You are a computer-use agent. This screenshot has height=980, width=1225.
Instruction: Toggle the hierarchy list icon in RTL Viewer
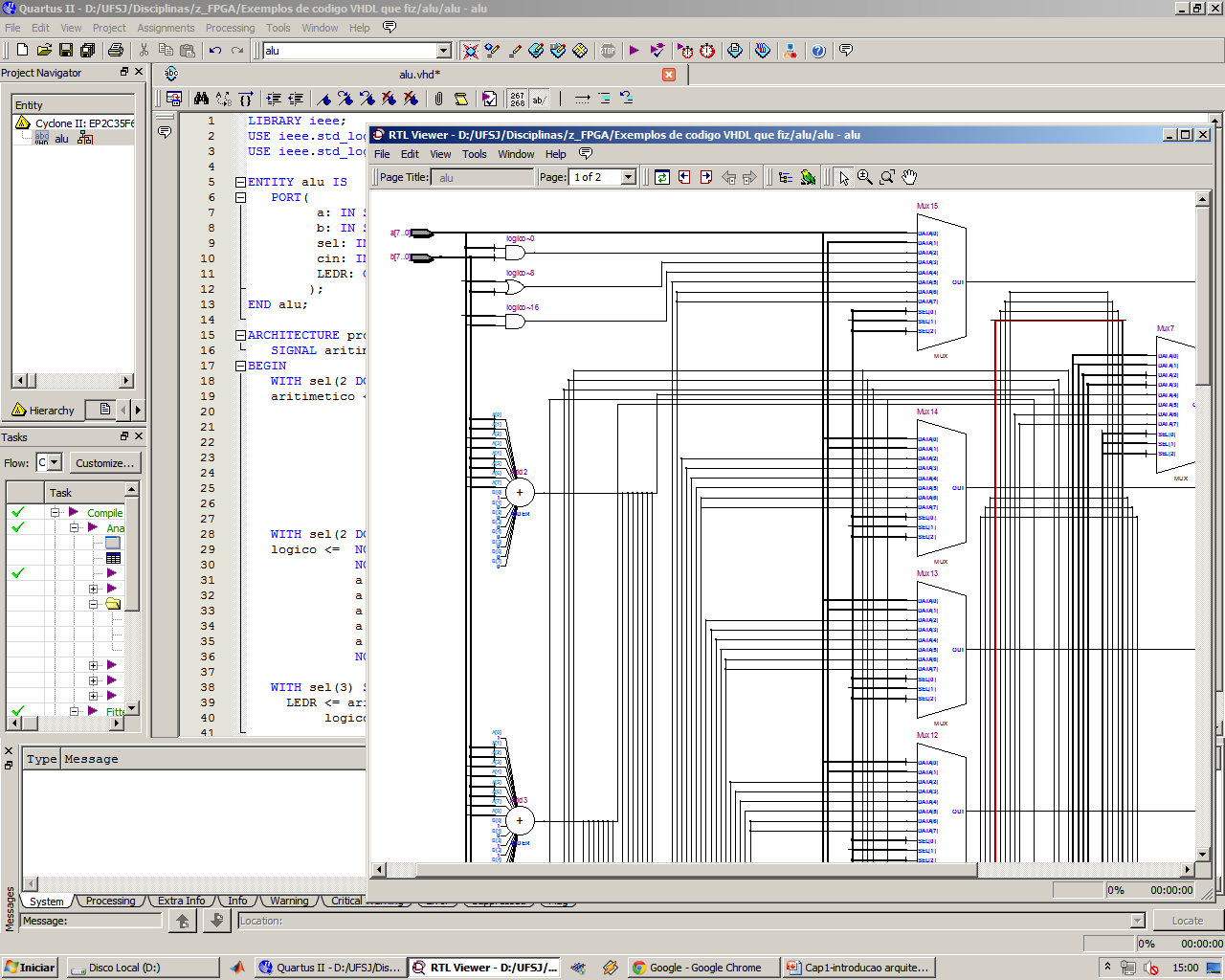pos(786,177)
